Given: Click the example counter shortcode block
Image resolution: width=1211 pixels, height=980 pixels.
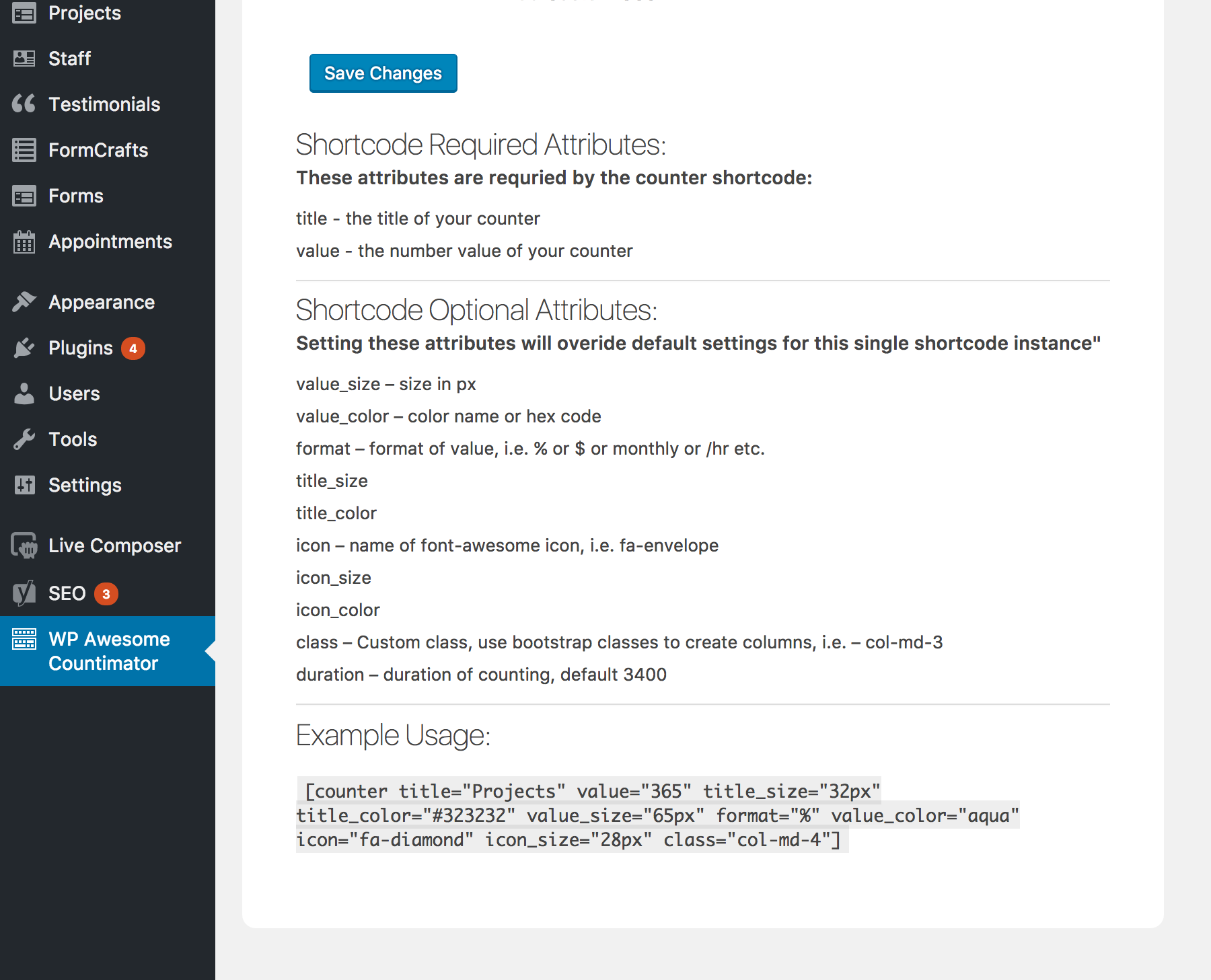Looking at the screenshot, I should click(x=658, y=815).
